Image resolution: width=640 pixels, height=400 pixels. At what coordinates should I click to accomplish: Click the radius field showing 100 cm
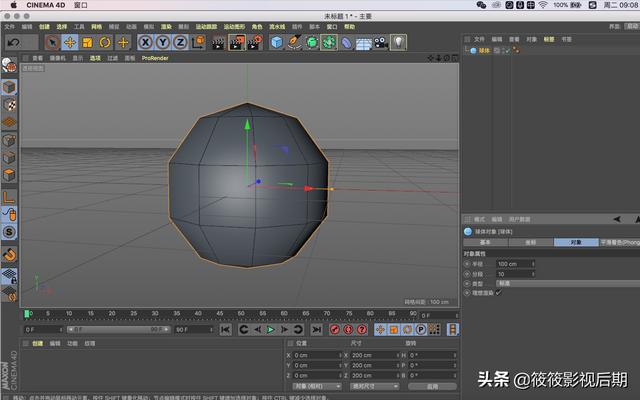pyautogui.click(x=515, y=264)
